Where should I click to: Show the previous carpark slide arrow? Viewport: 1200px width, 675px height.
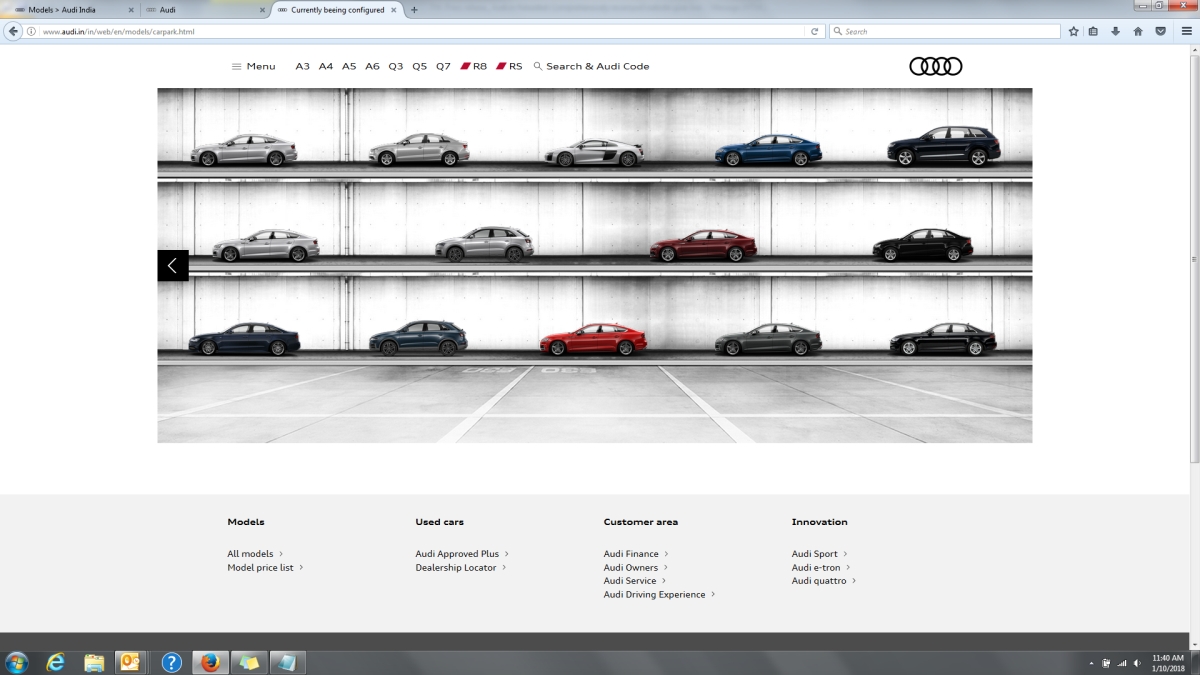click(x=173, y=265)
